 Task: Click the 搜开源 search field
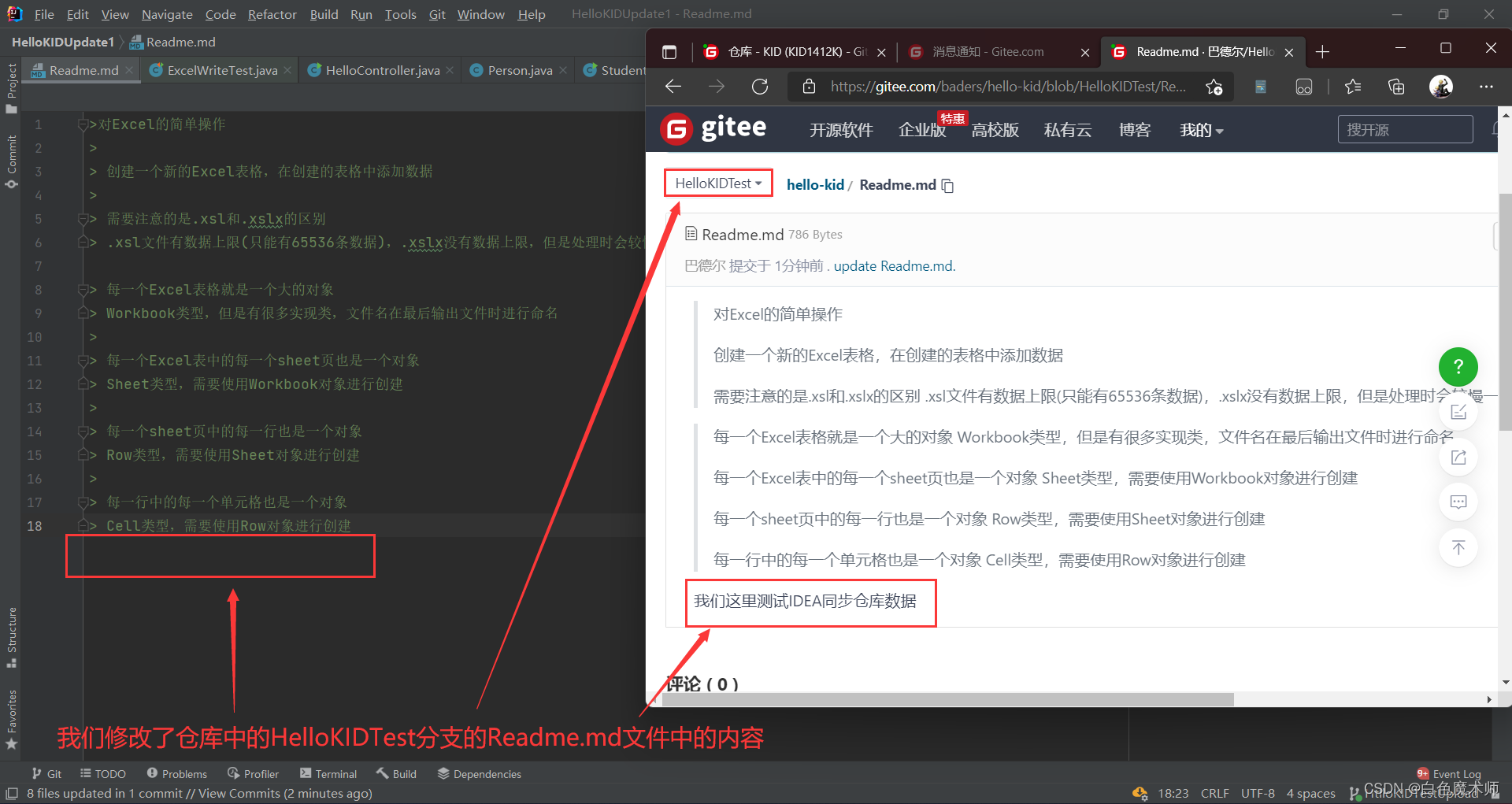[x=1405, y=129]
